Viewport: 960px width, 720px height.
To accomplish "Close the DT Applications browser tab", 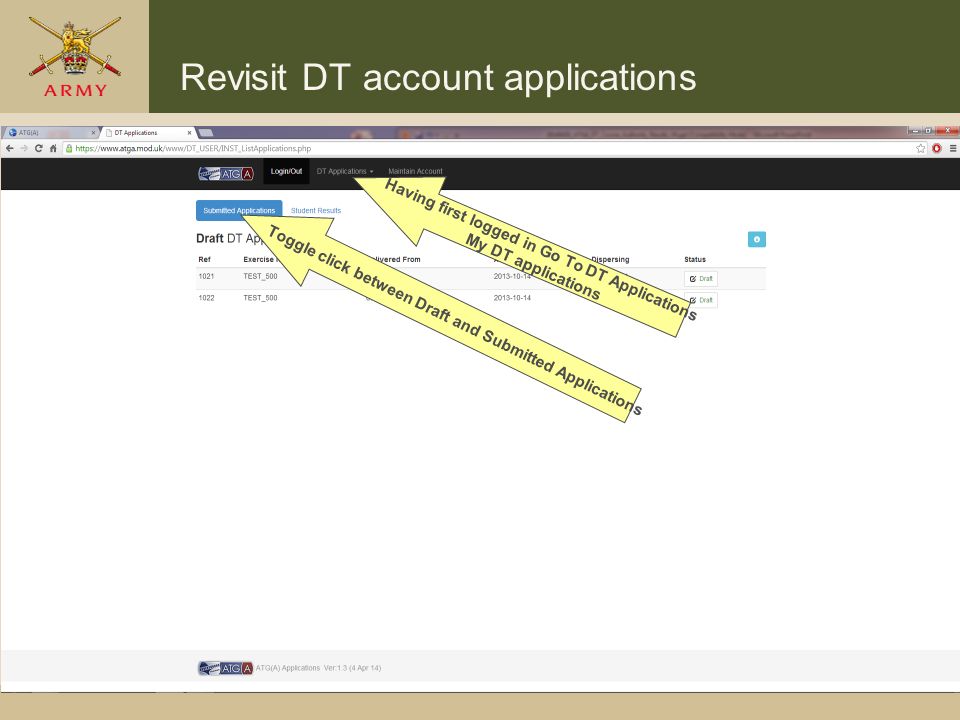I will click(189, 132).
